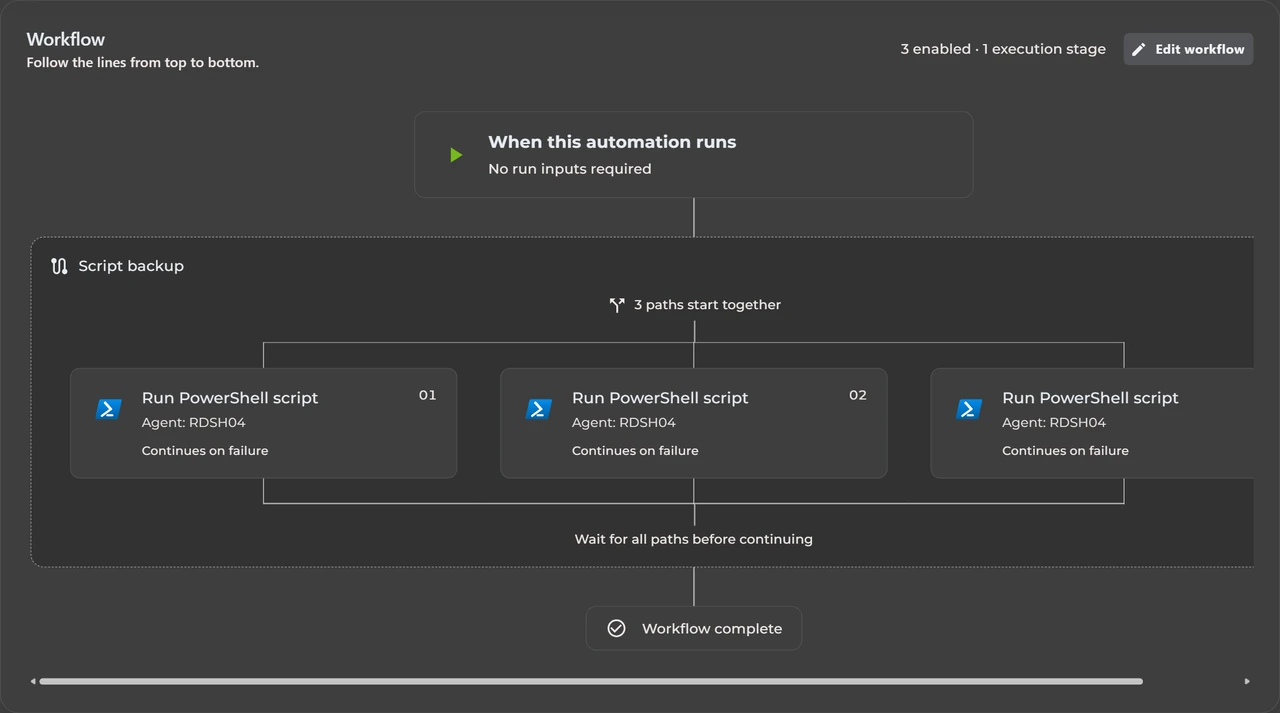The width and height of the screenshot is (1280, 713).
Task: Click the green play trigger icon
Action: point(456,155)
